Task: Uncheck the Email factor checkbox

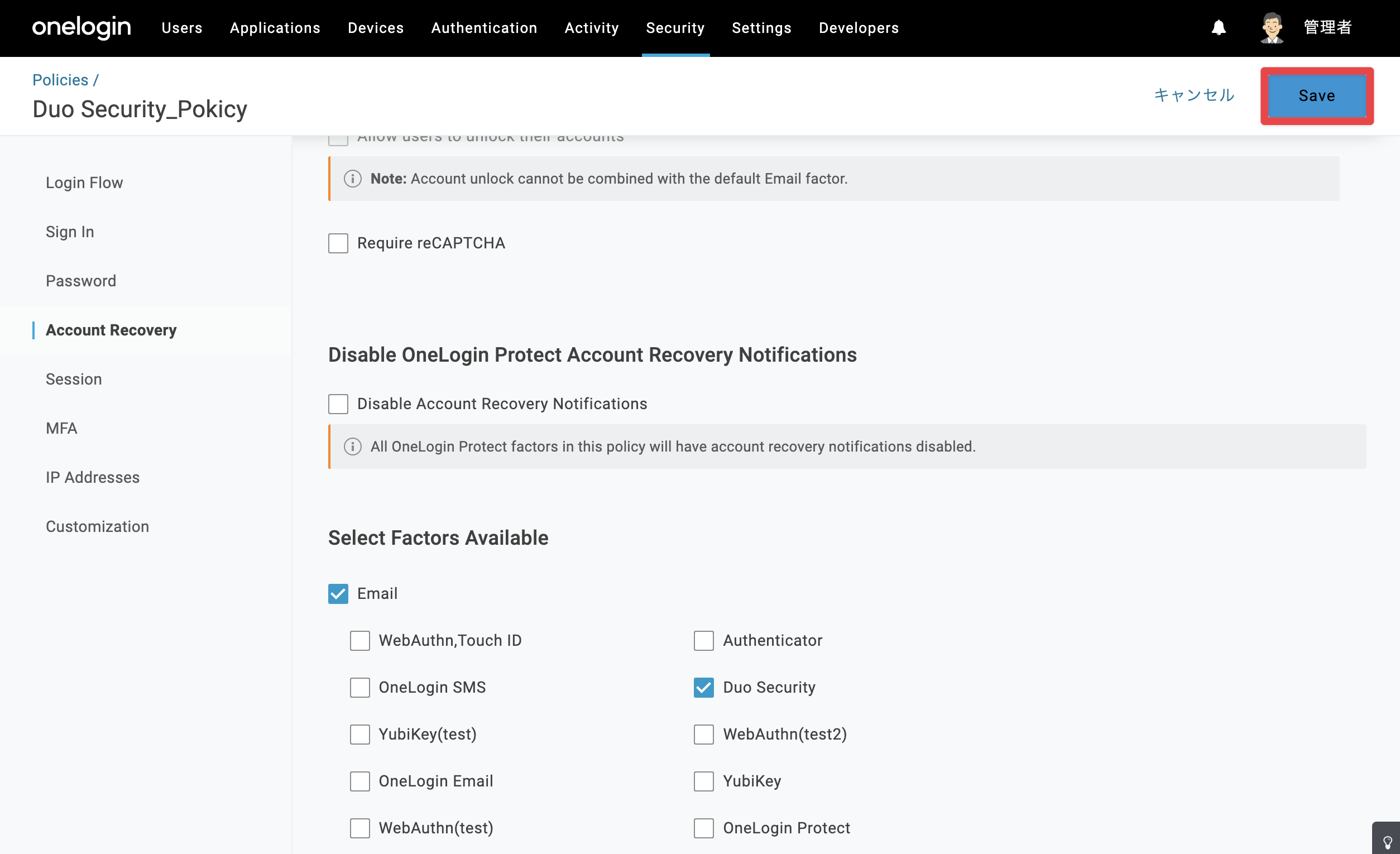Action: click(338, 594)
